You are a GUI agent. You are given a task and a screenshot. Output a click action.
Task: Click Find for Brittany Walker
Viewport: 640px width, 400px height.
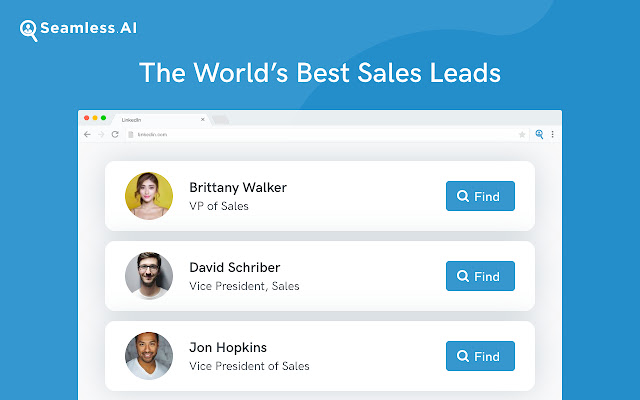coord(480,196)
